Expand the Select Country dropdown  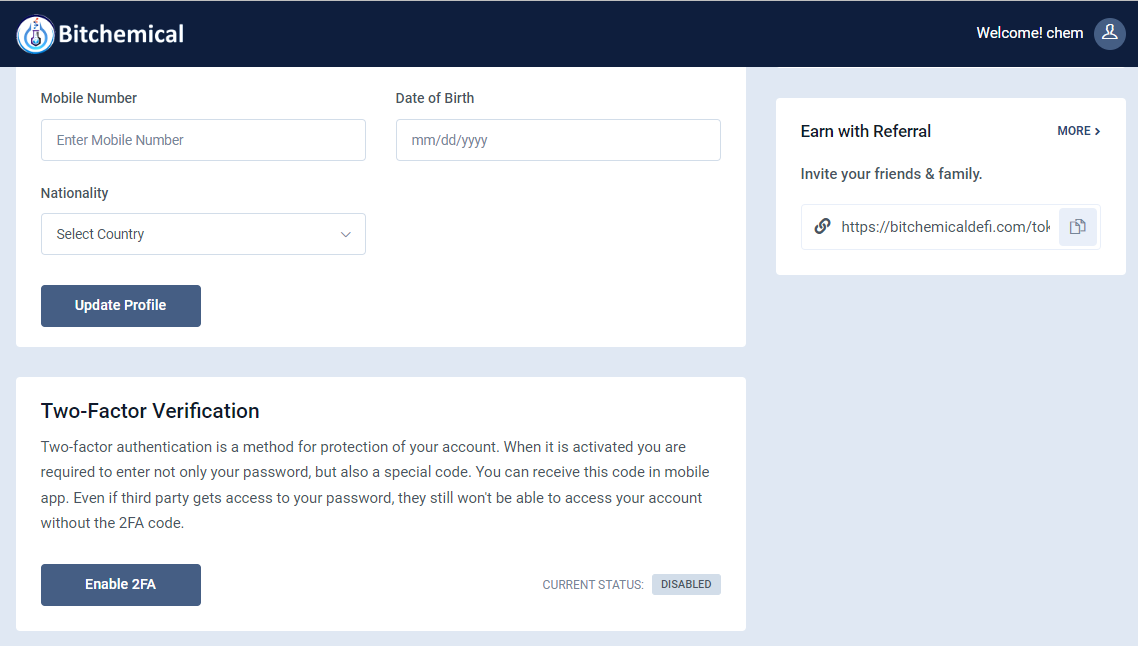tap(203, 234)
